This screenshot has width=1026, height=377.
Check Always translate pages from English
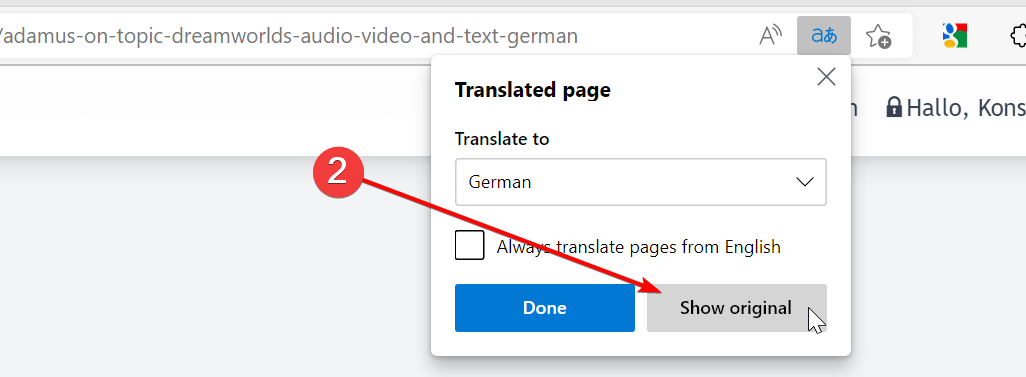[469, 245]
